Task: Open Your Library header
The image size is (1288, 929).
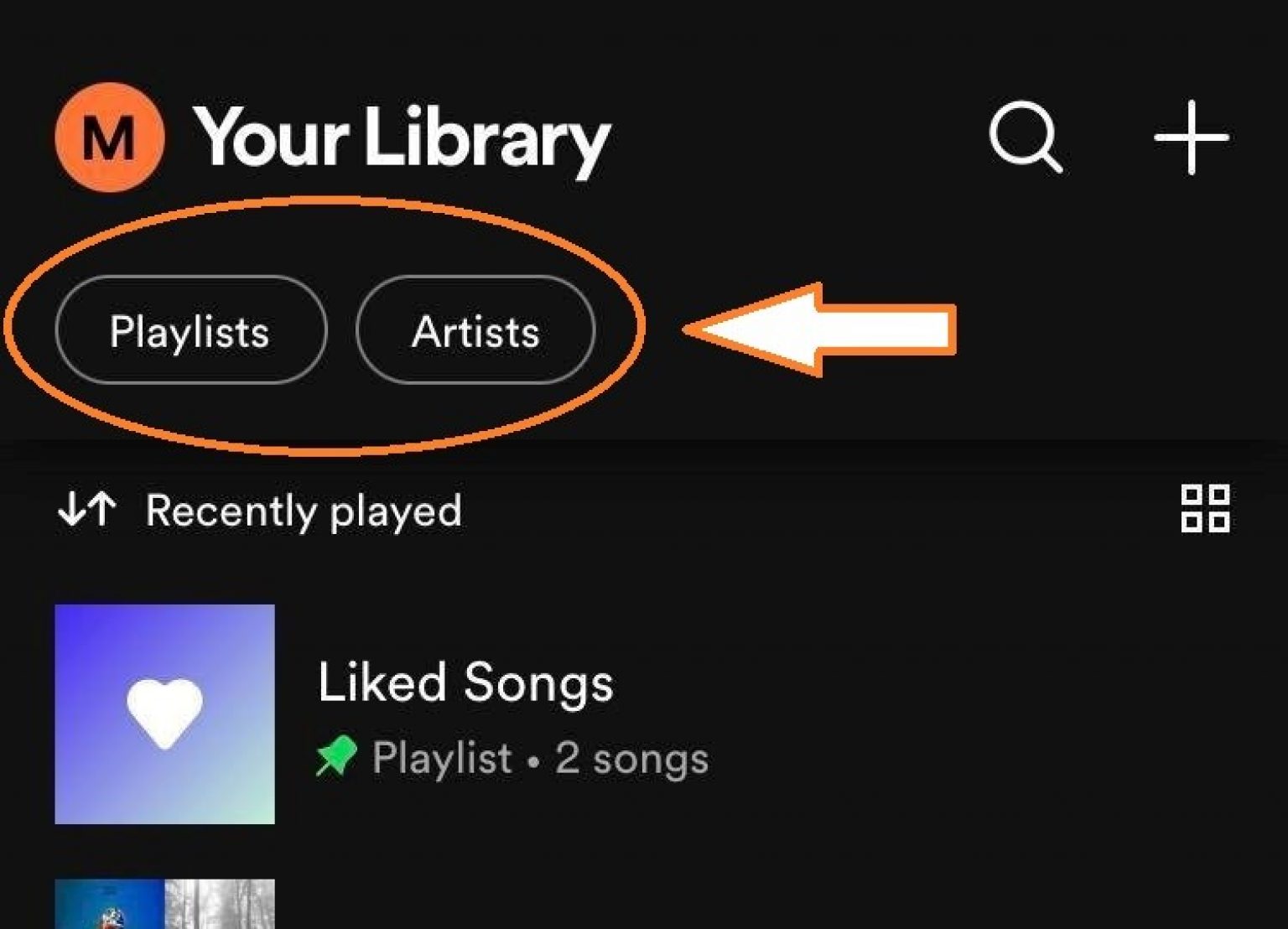Action: (402, 138)
